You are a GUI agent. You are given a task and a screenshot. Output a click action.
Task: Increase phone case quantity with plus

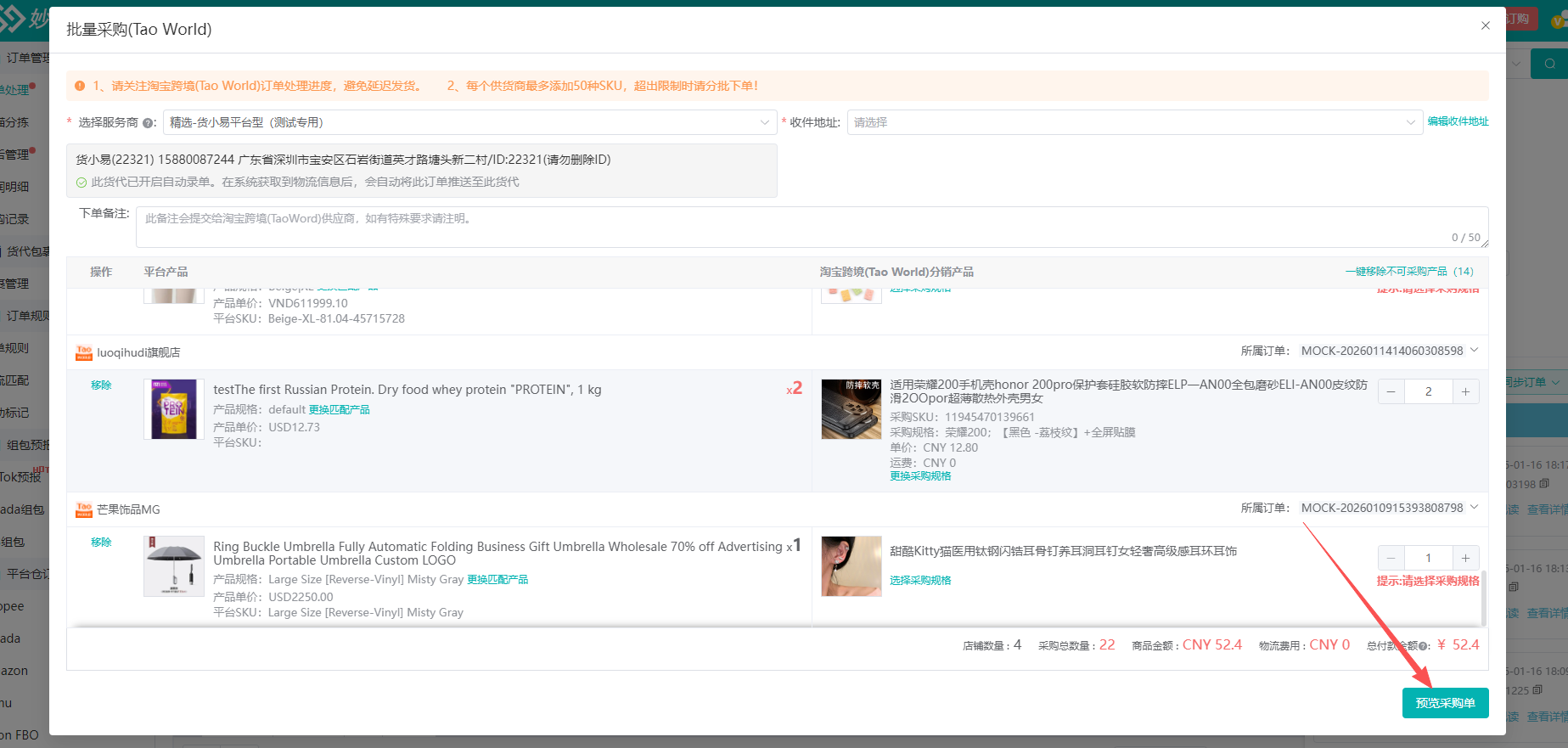point(1465,391)
